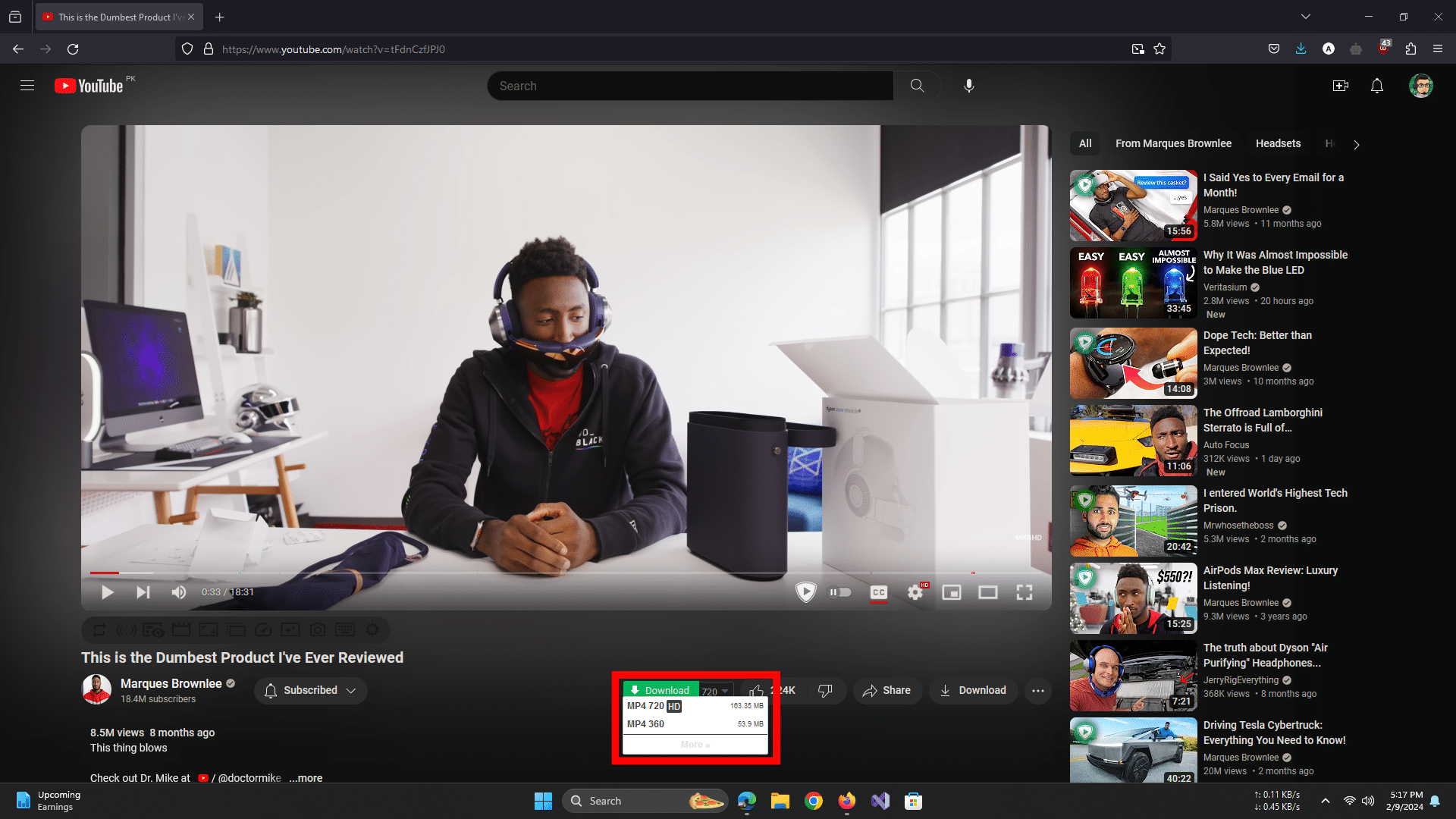Play the paused video

click(107, 592)
